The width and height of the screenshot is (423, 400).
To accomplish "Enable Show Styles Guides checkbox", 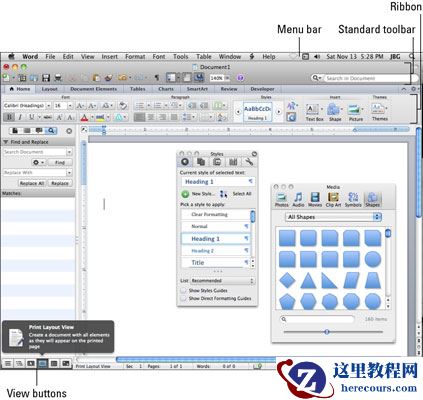I will tap(183, 291).
